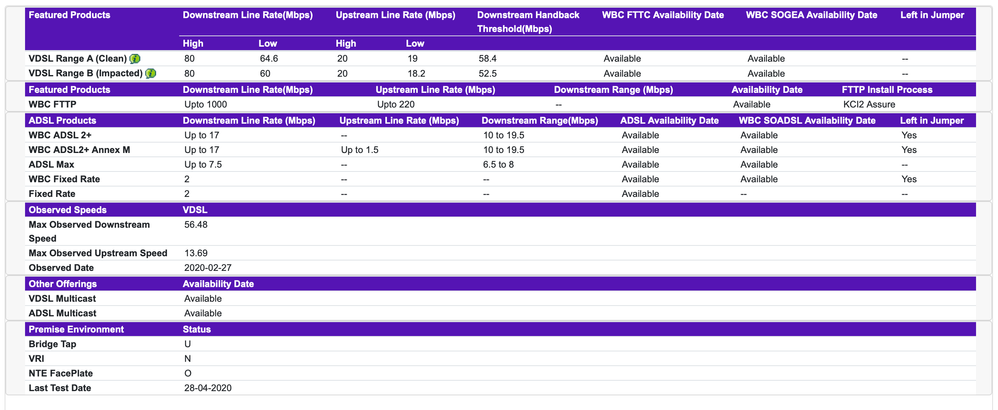Viewport: 998px width, 410px height.
Task: Click WBC FTTP downstream rate Upto 1000
Action: tap(206, 104)
